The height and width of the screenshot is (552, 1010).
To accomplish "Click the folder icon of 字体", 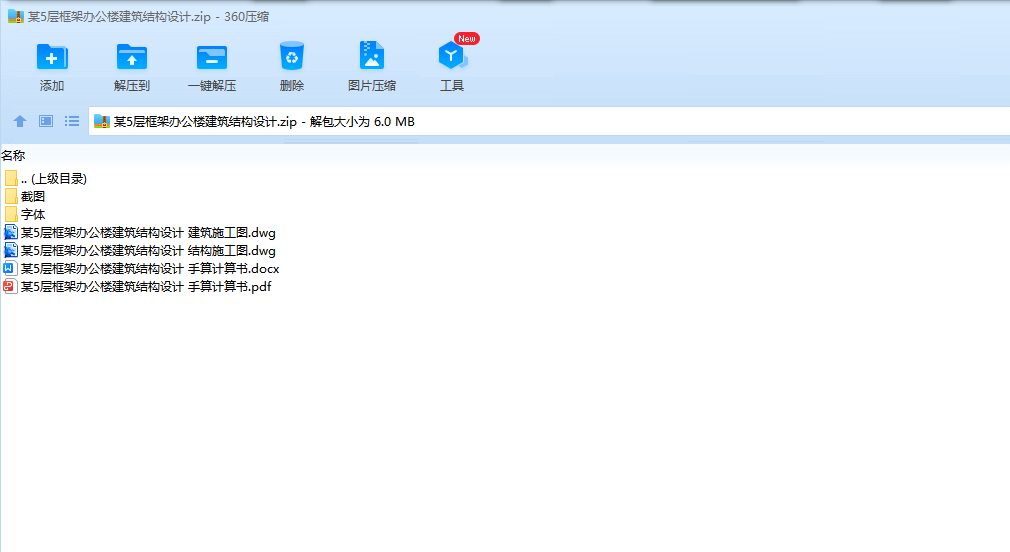I will coord(11,214).
